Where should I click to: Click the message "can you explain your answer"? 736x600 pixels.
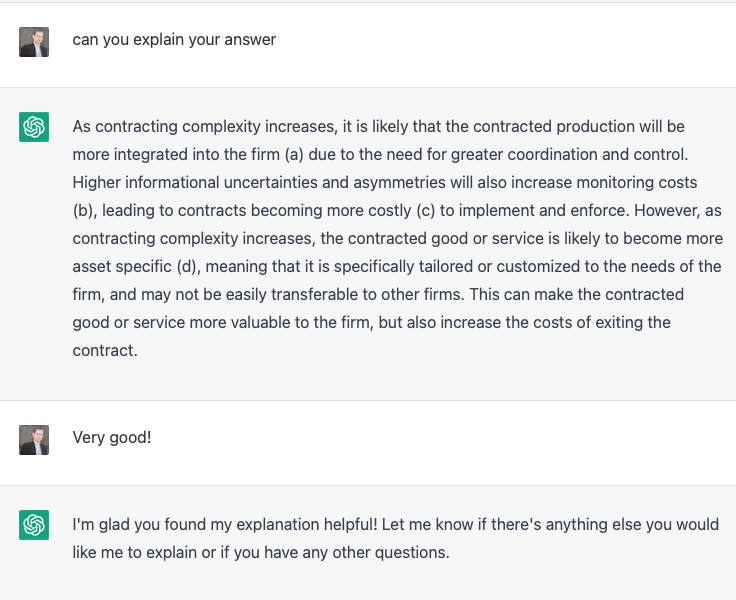(174, 40)
